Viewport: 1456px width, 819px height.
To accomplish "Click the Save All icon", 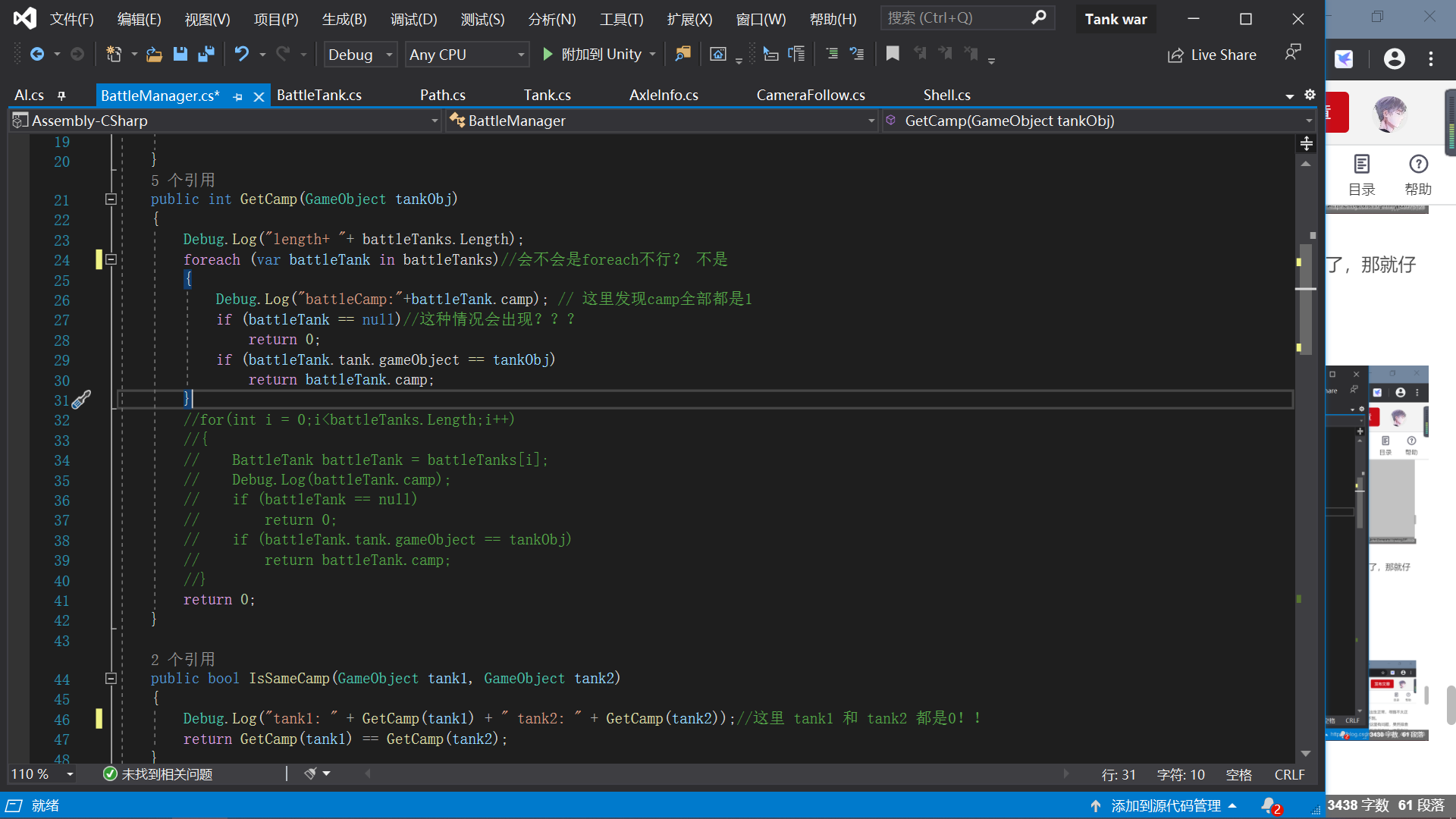I will (204, 54).
